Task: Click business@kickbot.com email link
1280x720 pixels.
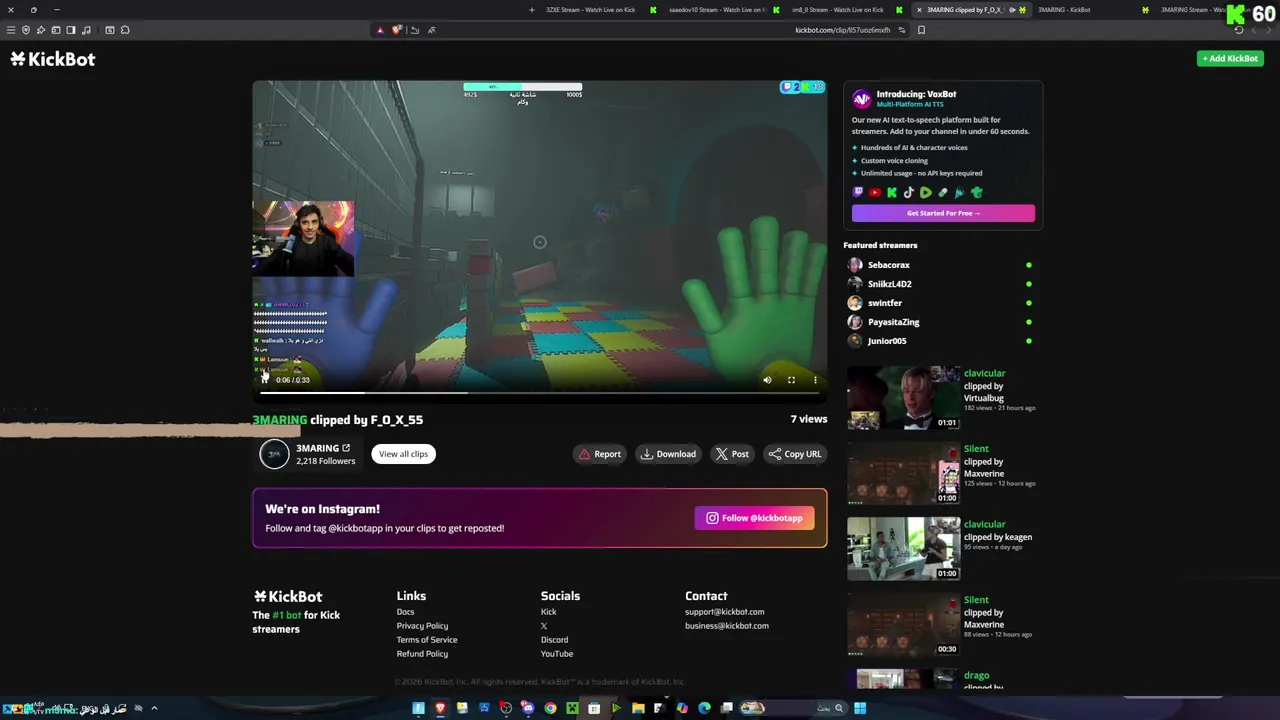Action: click(x=727, y=626)
